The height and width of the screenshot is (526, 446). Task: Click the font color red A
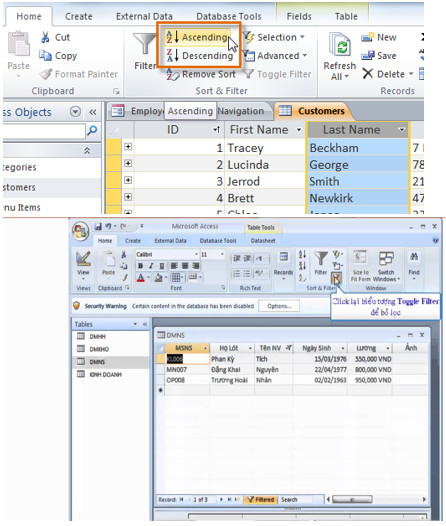[x=141, y=278]
